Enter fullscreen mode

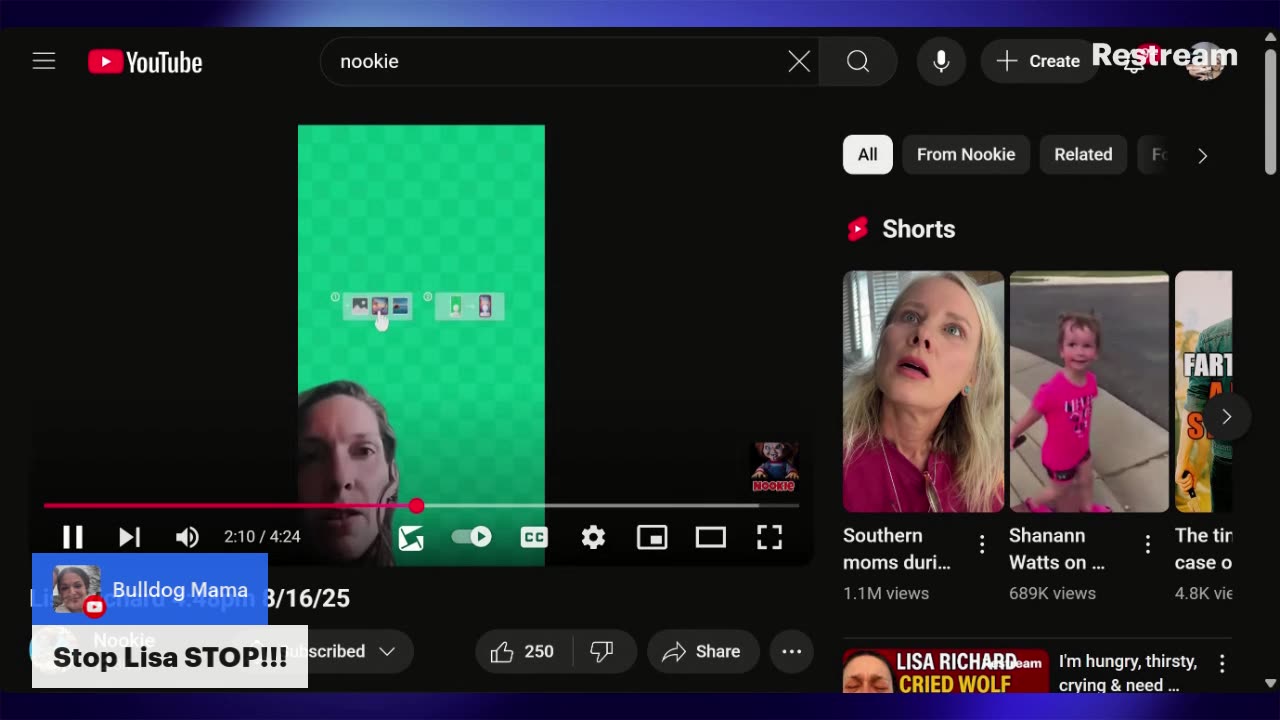pyautogui.click(x=769, y=537)
